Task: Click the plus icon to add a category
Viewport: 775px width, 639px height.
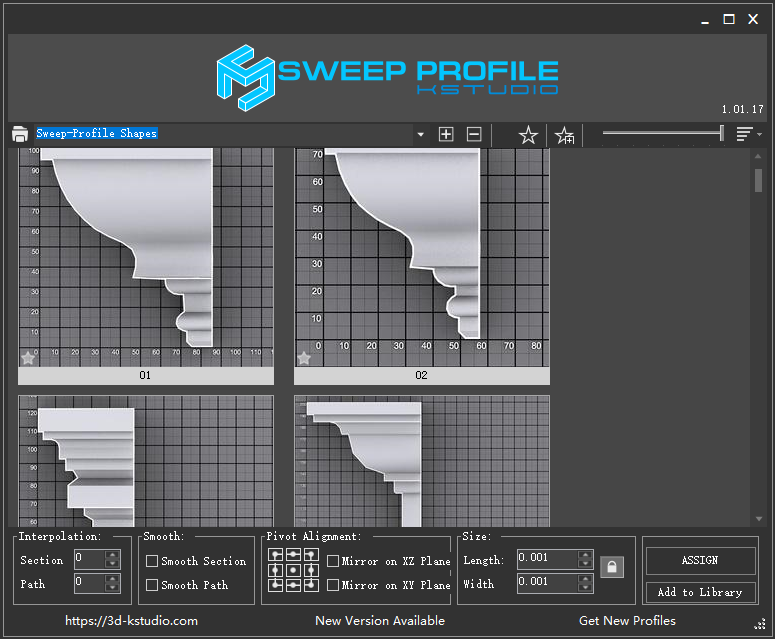Action: [x=446, y=134]
